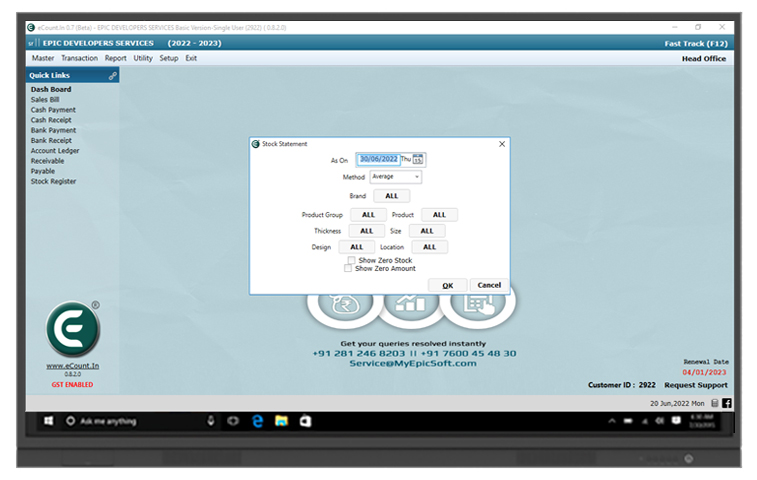Open the Transaction menu
This screenshot has width=757, height=480.
[79, 58]
